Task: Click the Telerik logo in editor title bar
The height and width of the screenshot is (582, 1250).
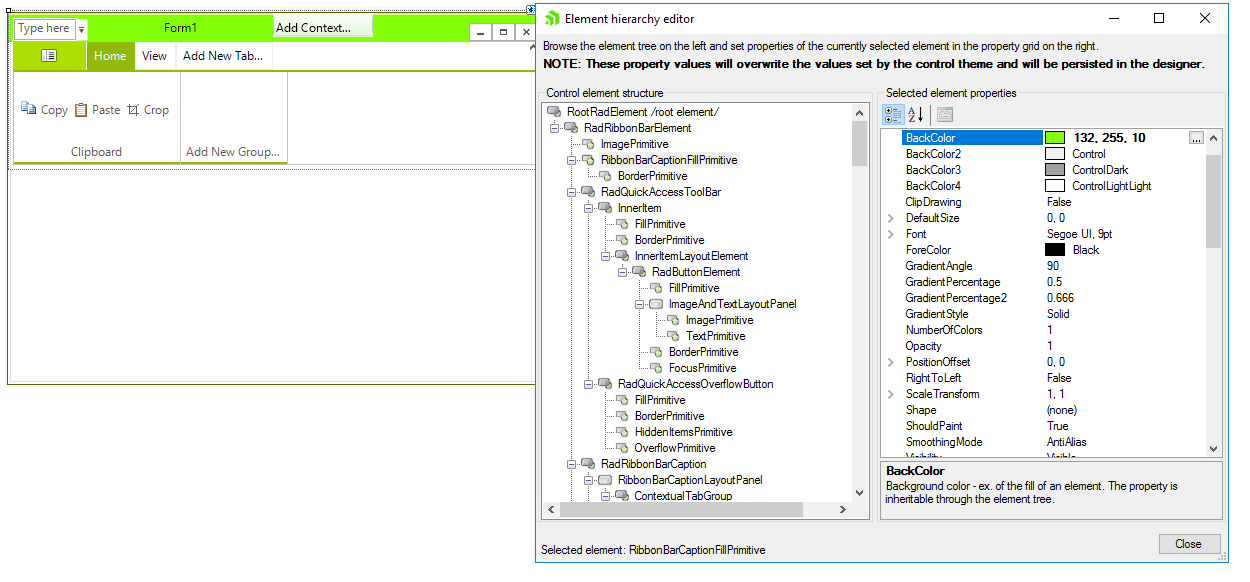Action: coord(552,18)
